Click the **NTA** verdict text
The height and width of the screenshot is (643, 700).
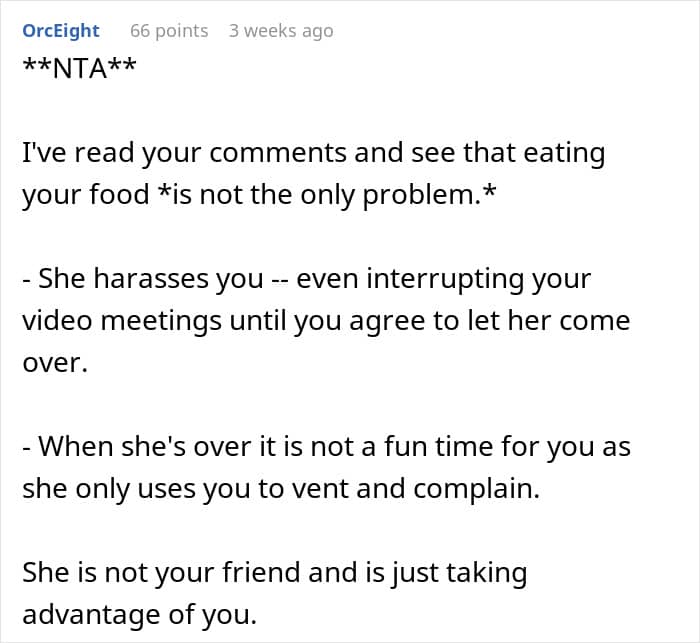pos(79,68)
